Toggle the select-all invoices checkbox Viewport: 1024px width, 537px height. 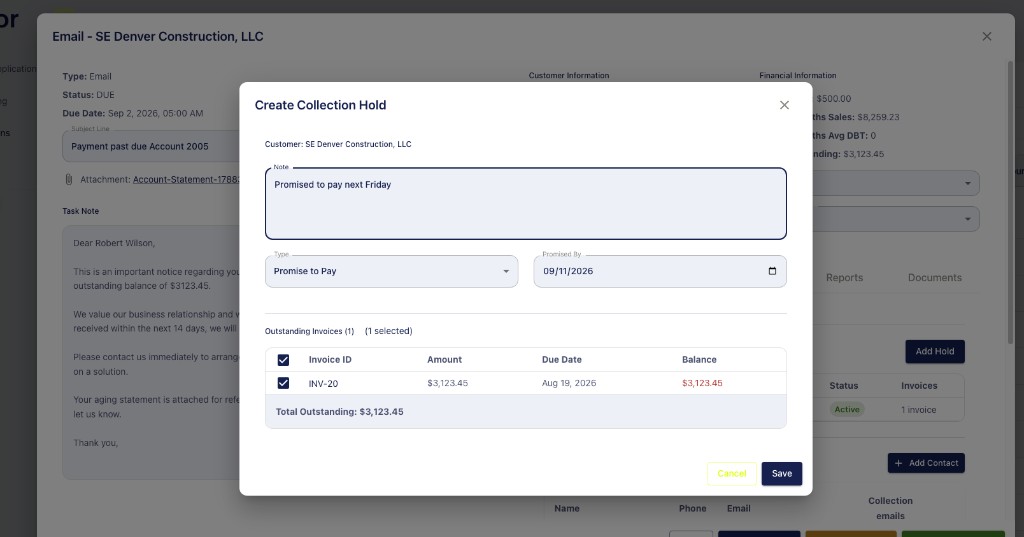tap(283, 360)
